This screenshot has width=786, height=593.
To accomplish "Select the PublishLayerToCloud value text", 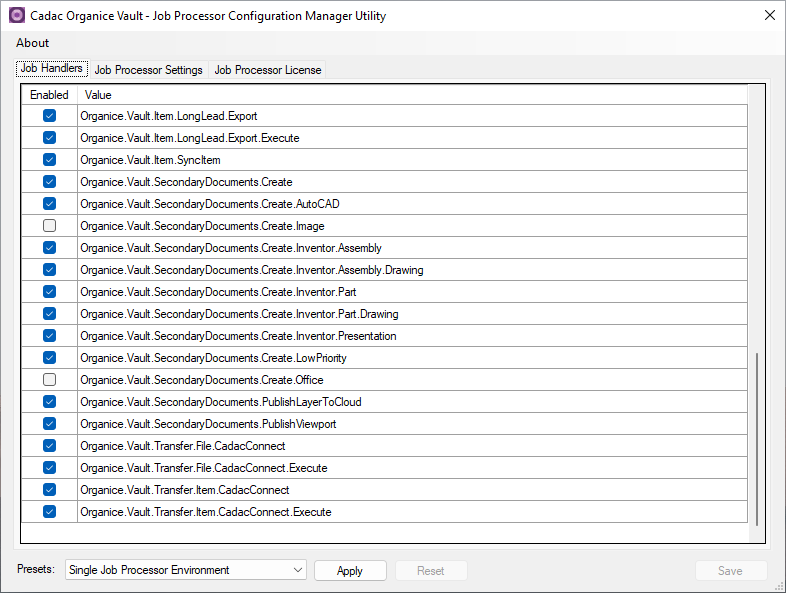I will click(x=221, y=403).
